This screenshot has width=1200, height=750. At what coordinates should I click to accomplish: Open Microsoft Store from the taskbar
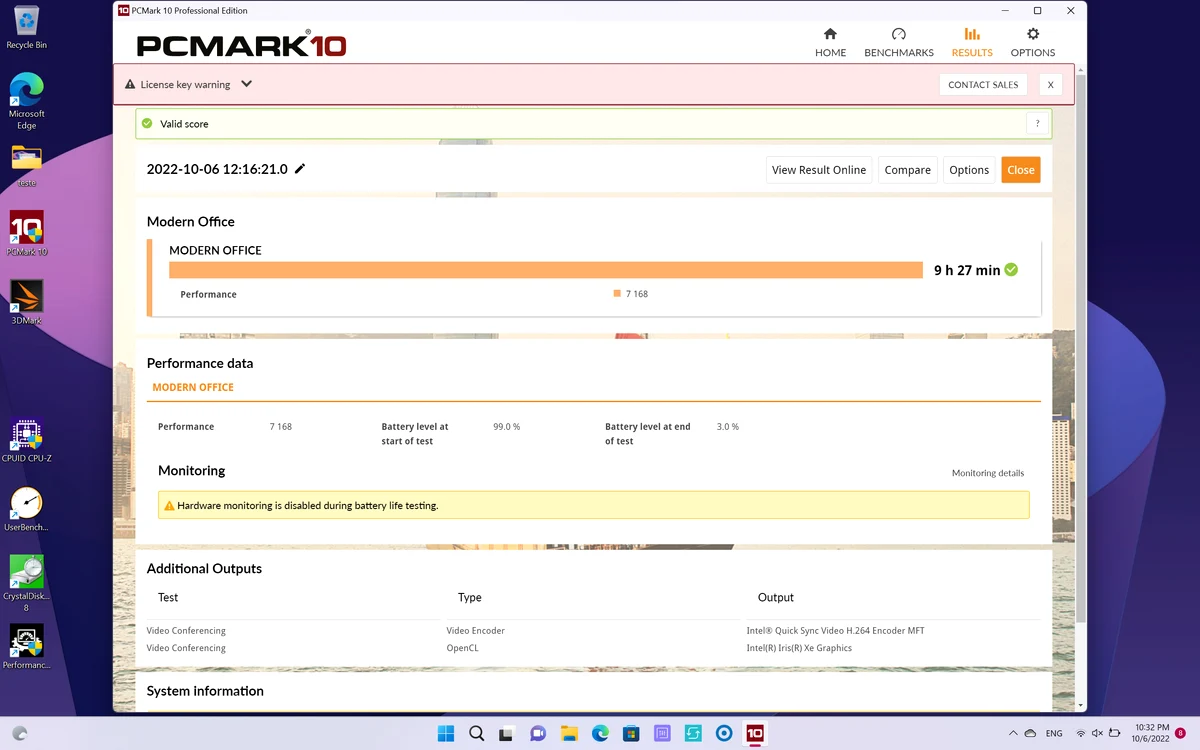[631, 733]
